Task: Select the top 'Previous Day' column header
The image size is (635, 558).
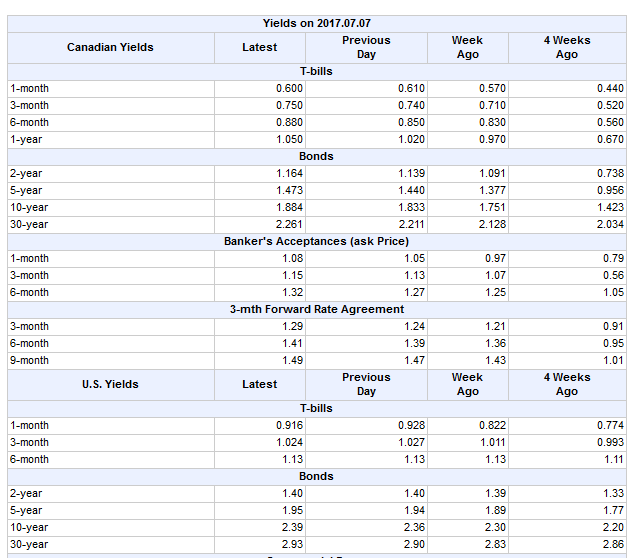Action: (366, 47)
